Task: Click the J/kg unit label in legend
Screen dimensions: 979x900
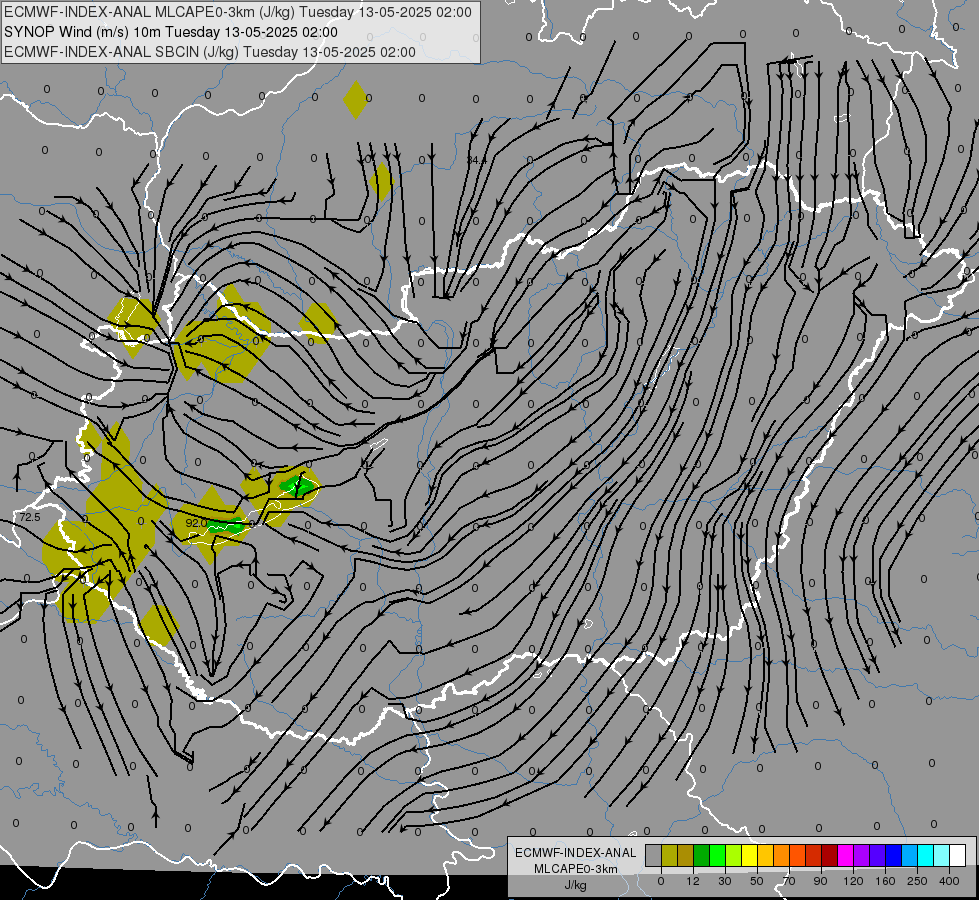Action: (576, 885)
